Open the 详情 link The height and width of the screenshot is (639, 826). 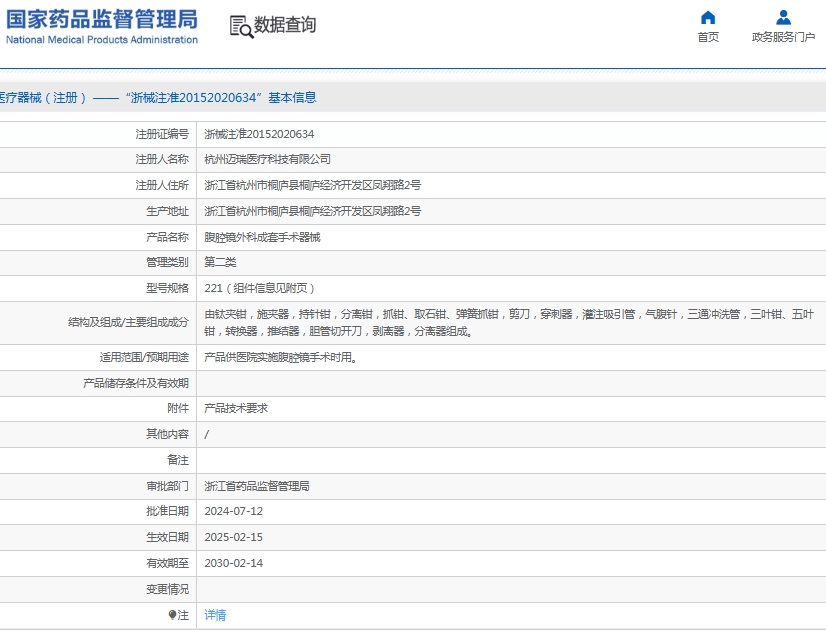(215, 615)
